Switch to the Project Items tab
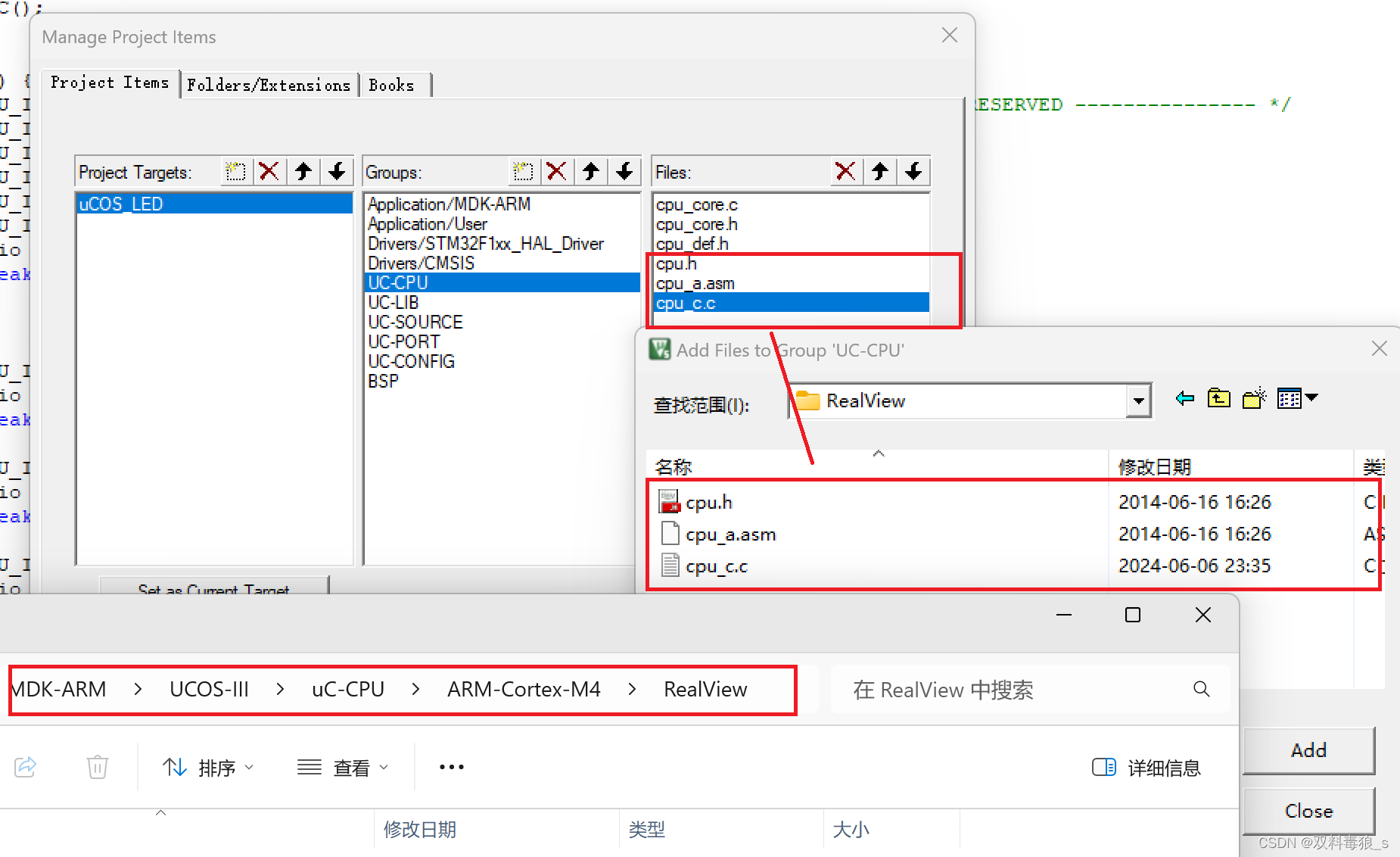 [x=110, y=83]
